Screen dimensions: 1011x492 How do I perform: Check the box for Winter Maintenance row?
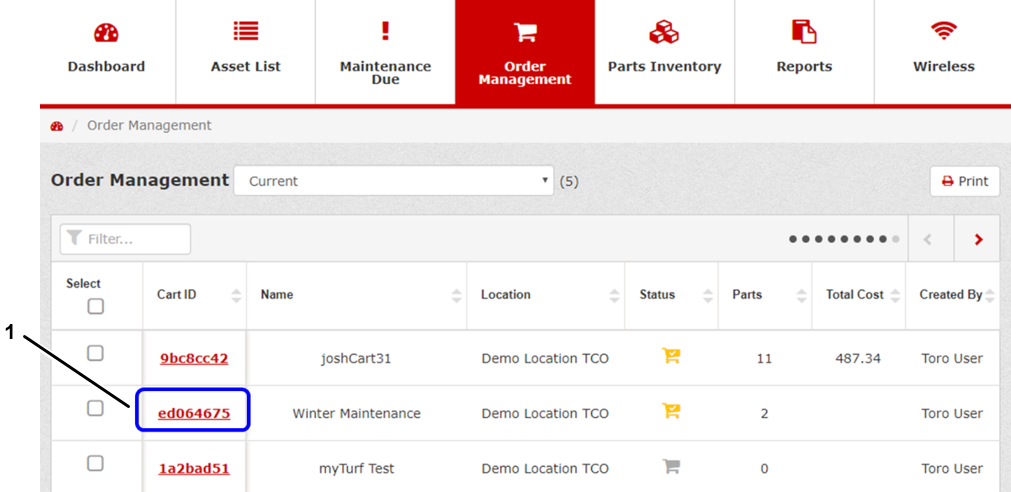95,408
